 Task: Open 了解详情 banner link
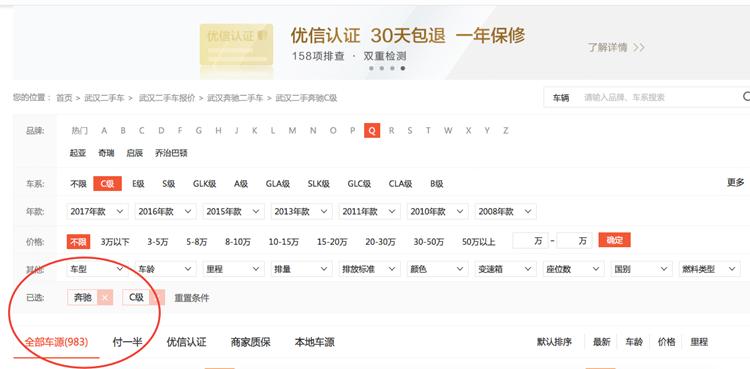(x=616, y=47)
